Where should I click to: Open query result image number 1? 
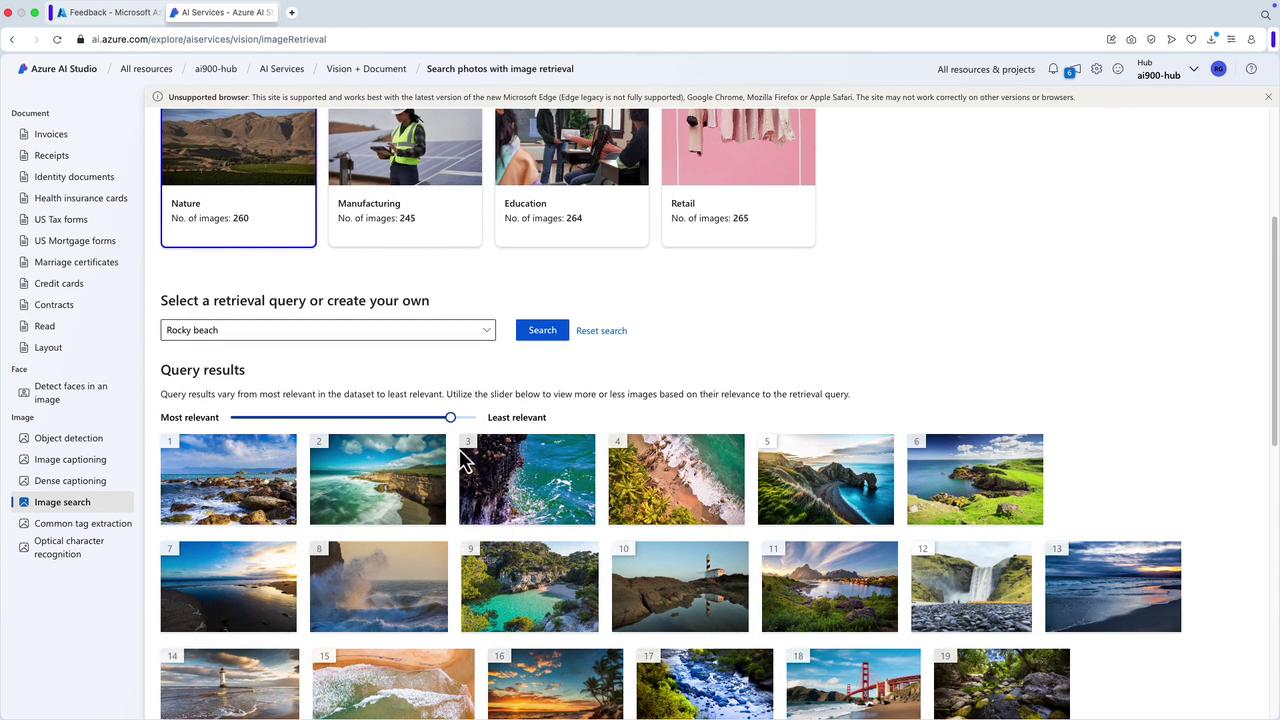point(229,479)
